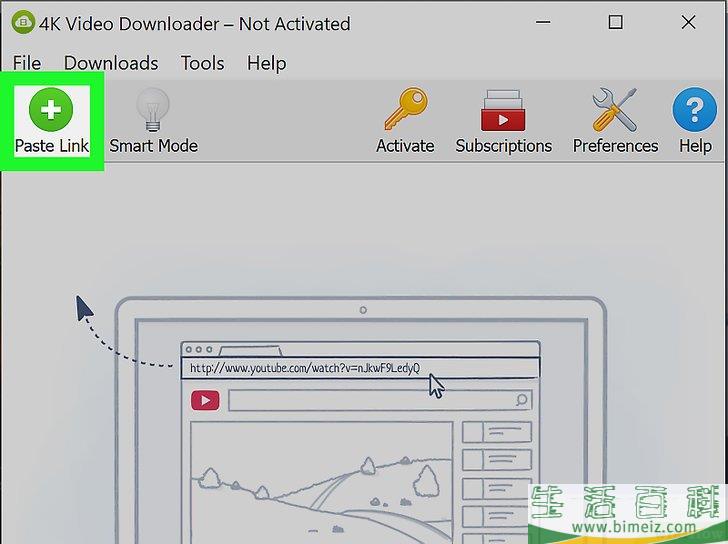Open Preferences wrench and screwdriver icon
This screenshot has width=728, height=544.
click(615, 110)
